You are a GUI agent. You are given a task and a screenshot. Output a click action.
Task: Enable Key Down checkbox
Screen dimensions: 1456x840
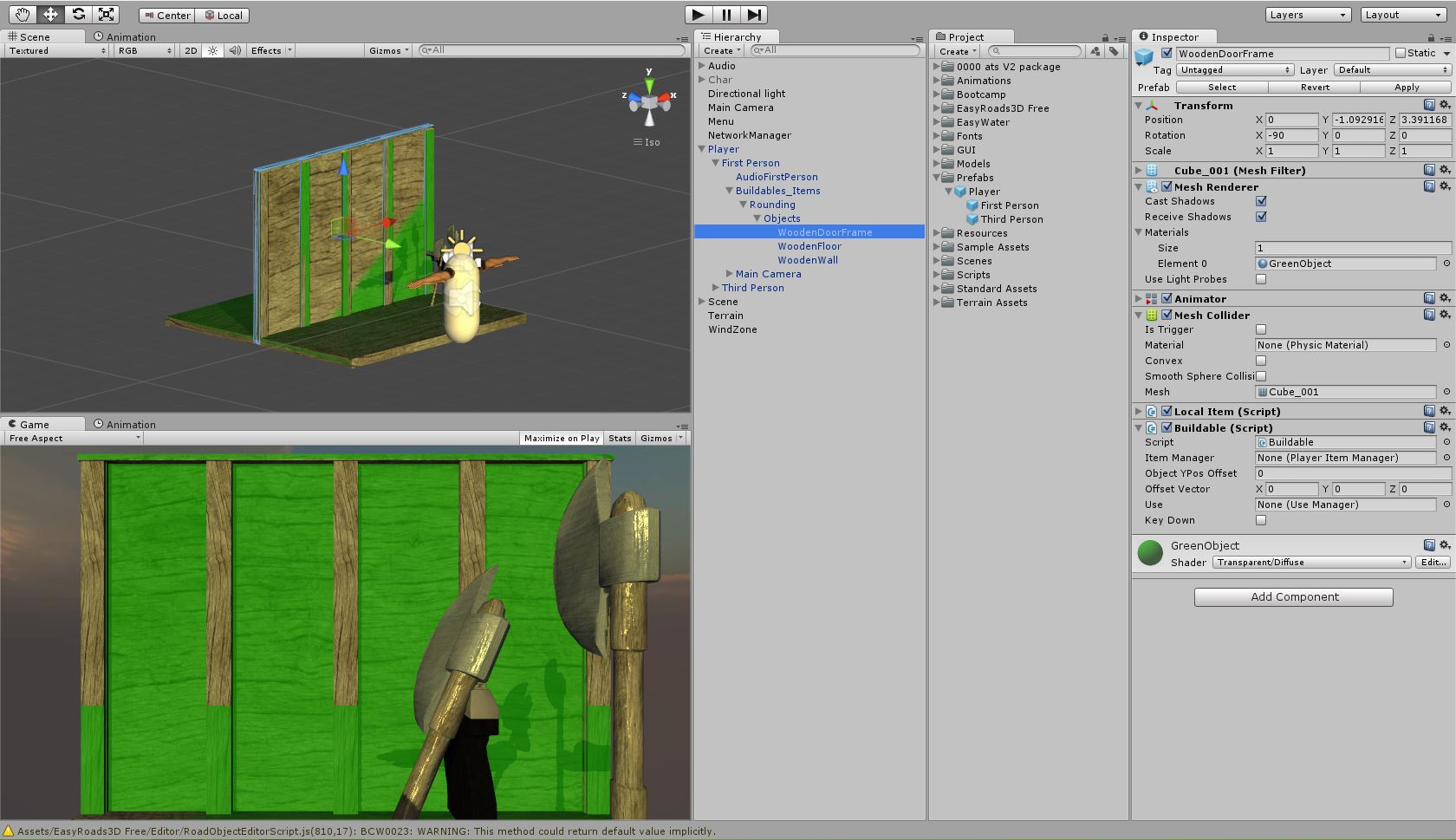click(1261, 520)
